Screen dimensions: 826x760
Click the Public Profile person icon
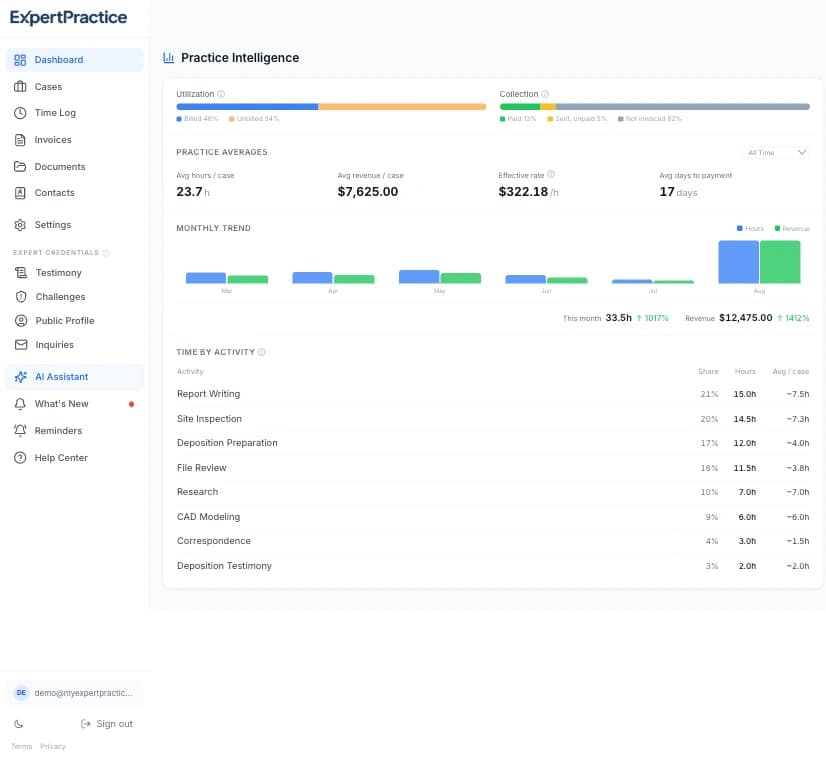pos(21,320)
